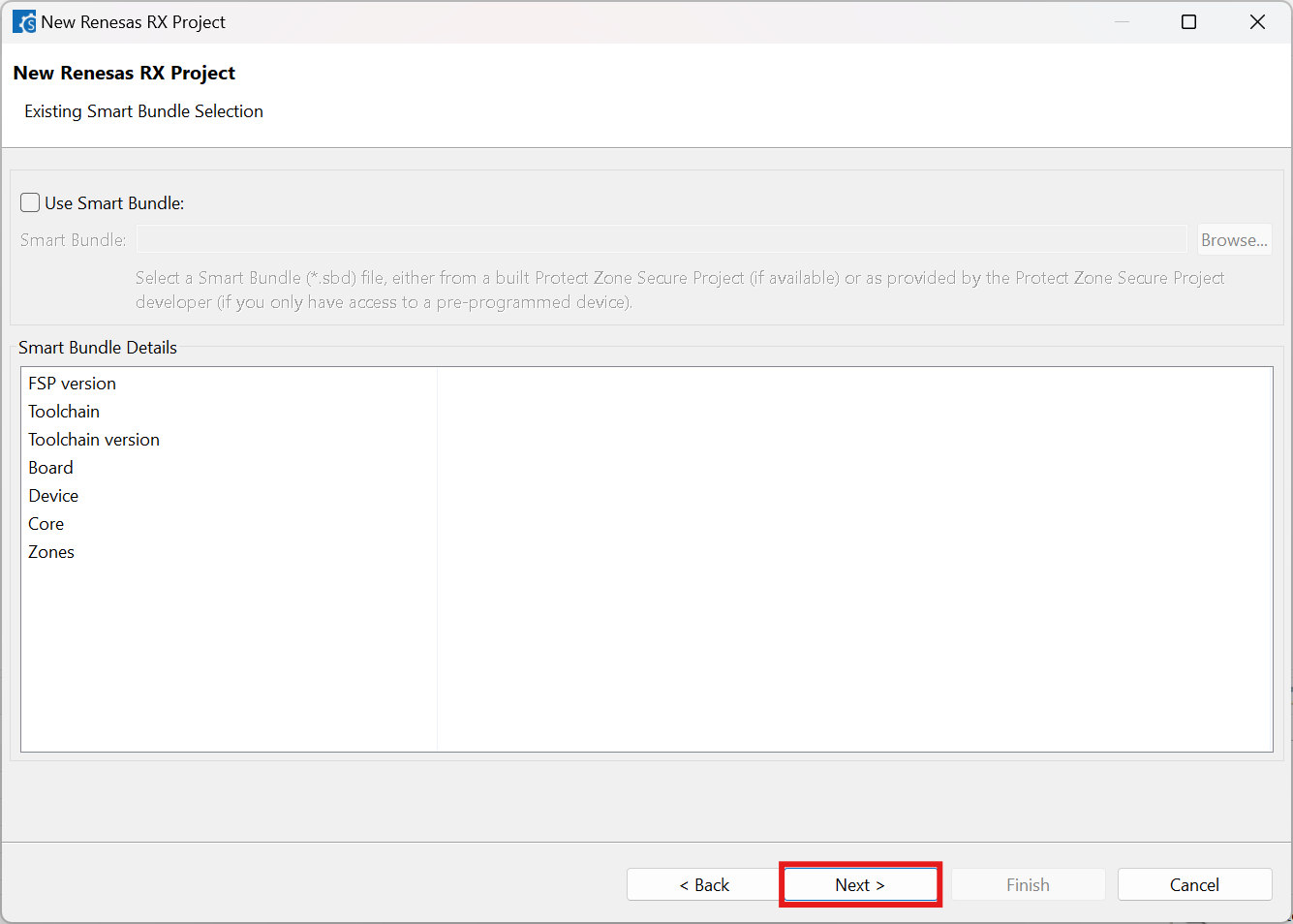The width and height of the screenshot is (1293, 924).
Task: Close the New Renesas RX Project dialog
Action: click(x=1257, y=21)
